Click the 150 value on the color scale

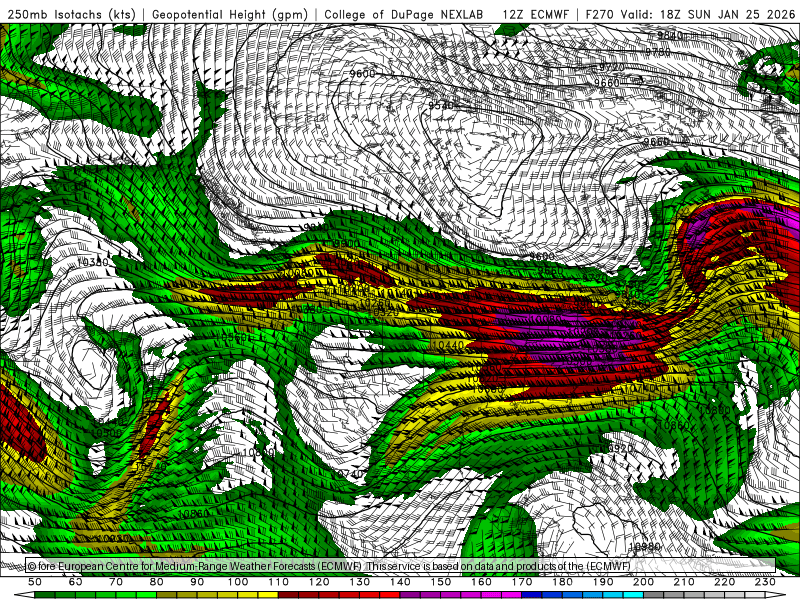[441, 582]
